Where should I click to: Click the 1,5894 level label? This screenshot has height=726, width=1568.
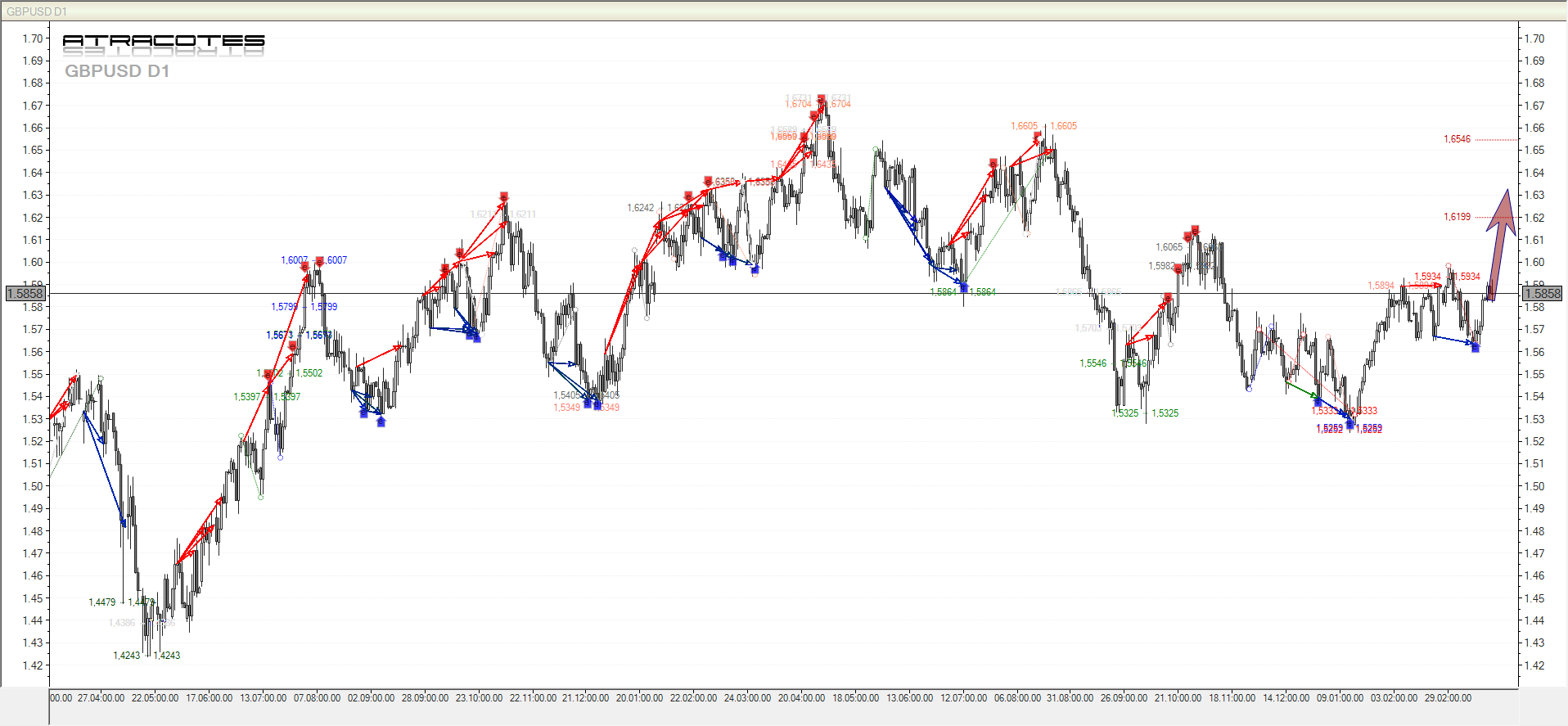coord(1381,286)
